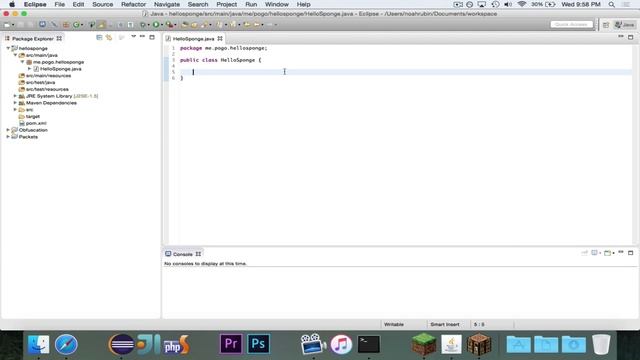
Task: Click the green G toolbar icon
Action: tap(76, 25)
